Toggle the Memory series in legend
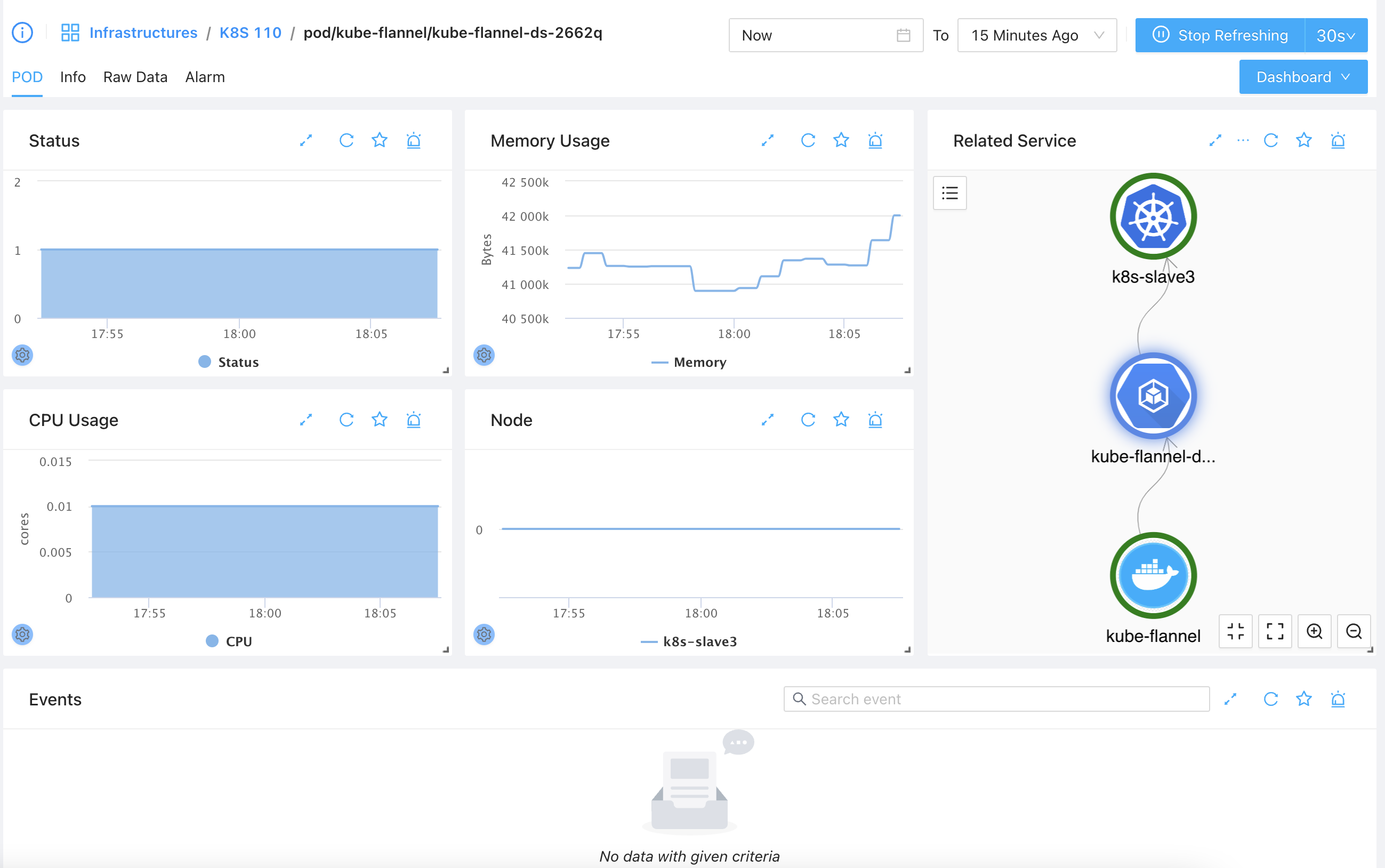 [x=689, y=362]
